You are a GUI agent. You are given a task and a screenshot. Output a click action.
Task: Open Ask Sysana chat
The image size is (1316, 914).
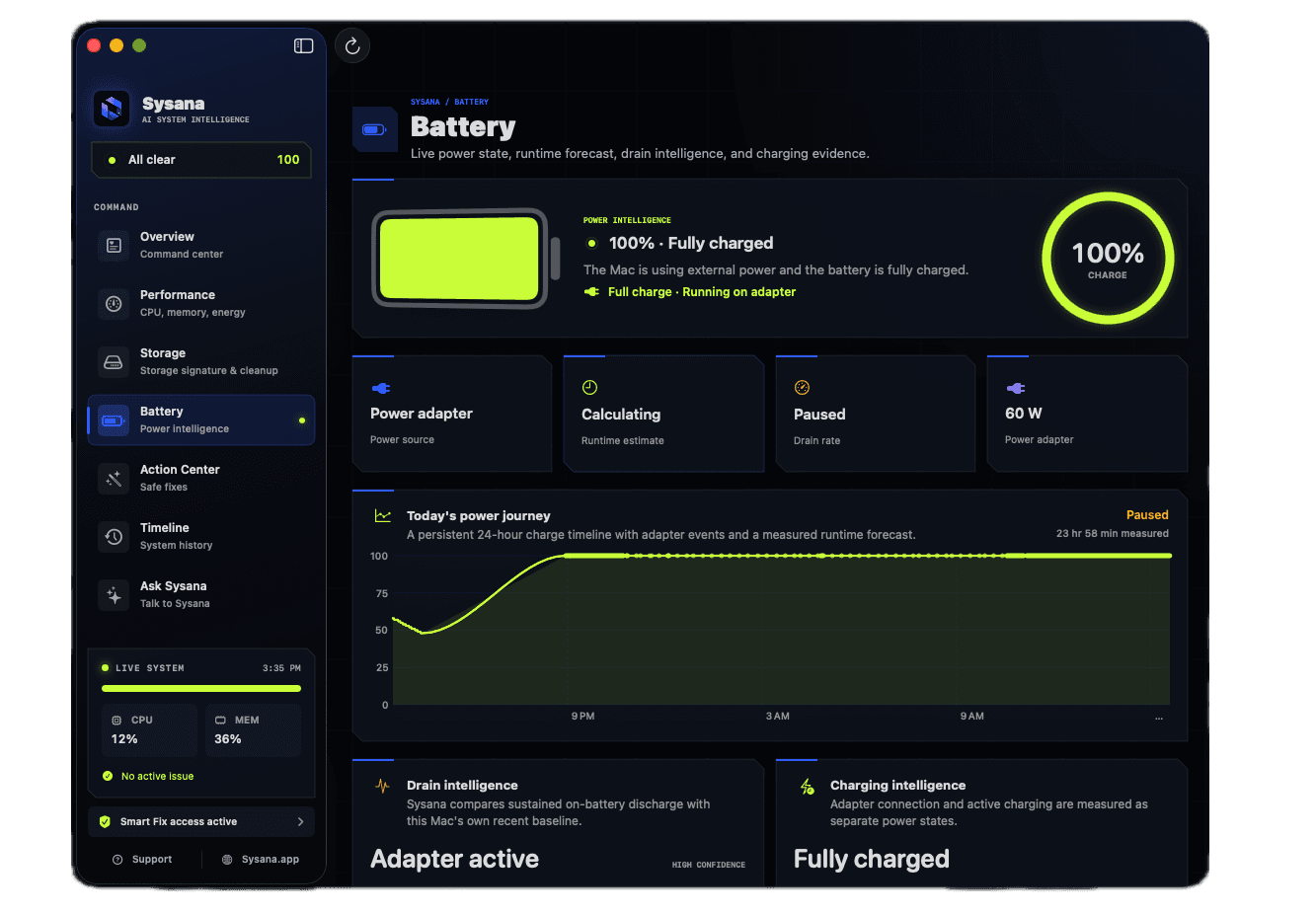click(201, 594)
